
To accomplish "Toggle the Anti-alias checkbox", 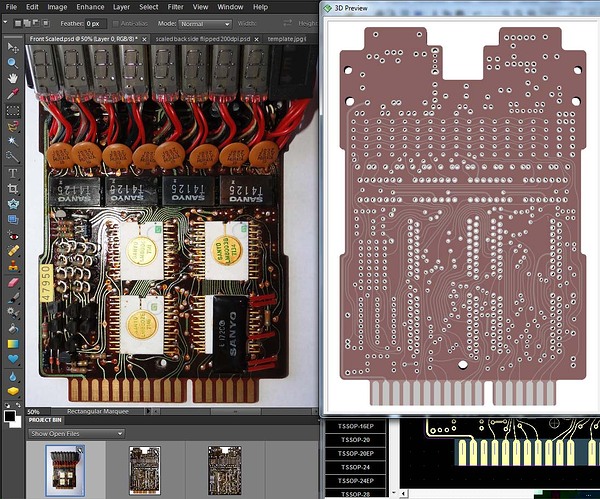I will click(x=115, y=24).
